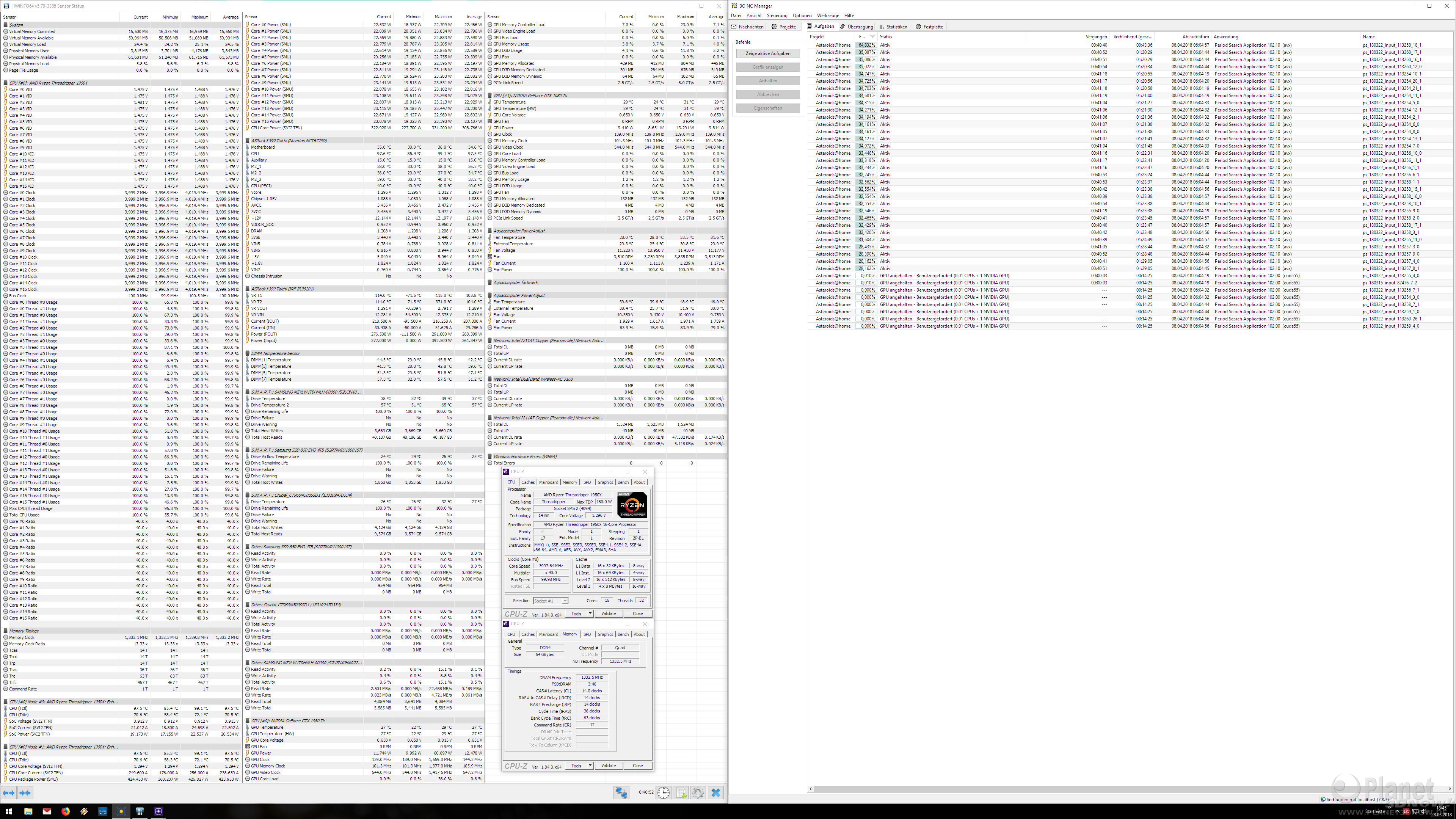Screen dimensions: 1456x819
Task: Click the 35,087% progress bar task row
Action: coord(1130,52)
